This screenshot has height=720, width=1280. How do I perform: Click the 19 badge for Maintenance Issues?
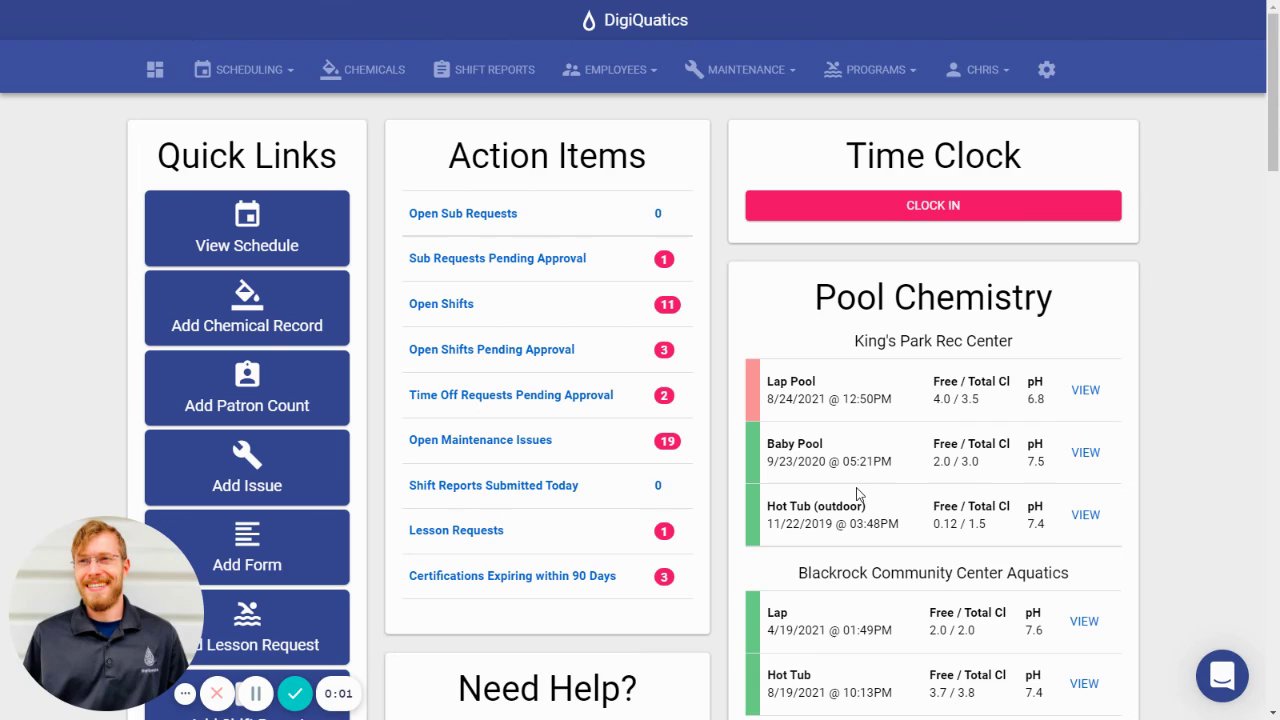pyautogui.click(x=667, y=440)
